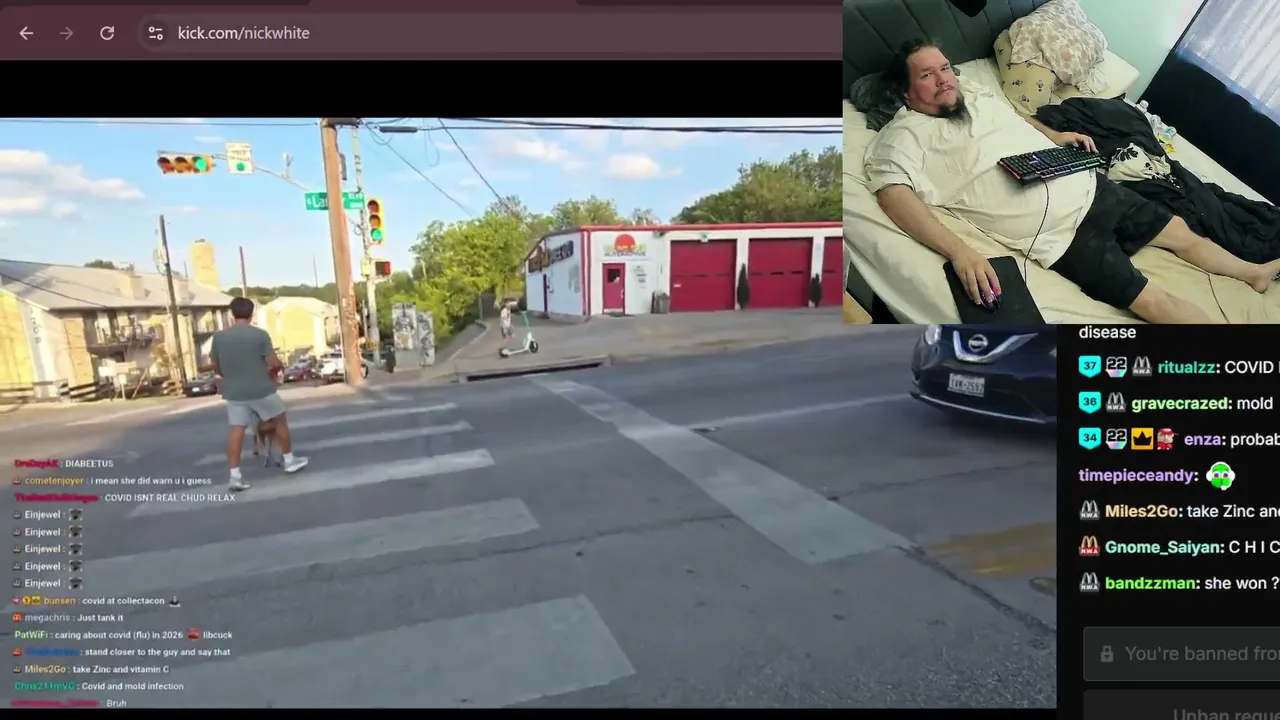Screen dimensions: 1280x720
Task: Click "COVID ISNT REAL CHUD RELAX" overlay message
Action: click(x=170, y=498)
